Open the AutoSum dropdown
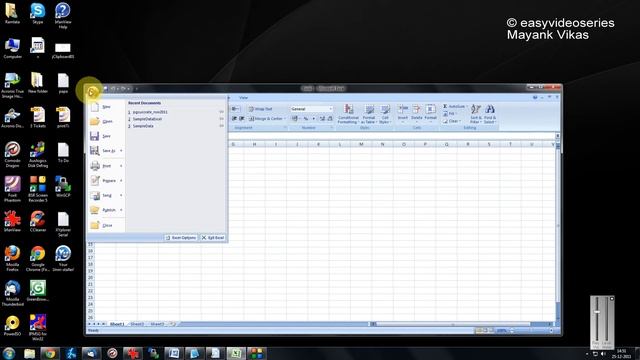The height and width of the screenshot is (360, 640). click(466, 107)
